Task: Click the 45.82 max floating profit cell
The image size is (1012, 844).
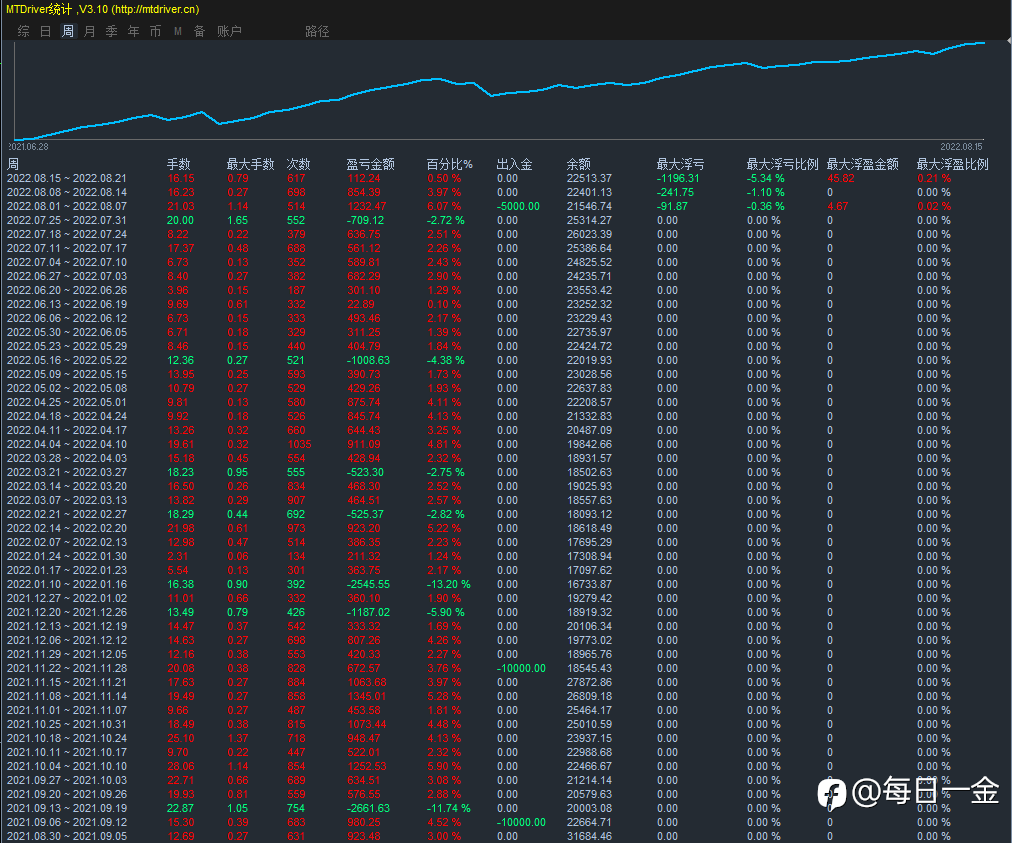Action: (x=841, y=179)
